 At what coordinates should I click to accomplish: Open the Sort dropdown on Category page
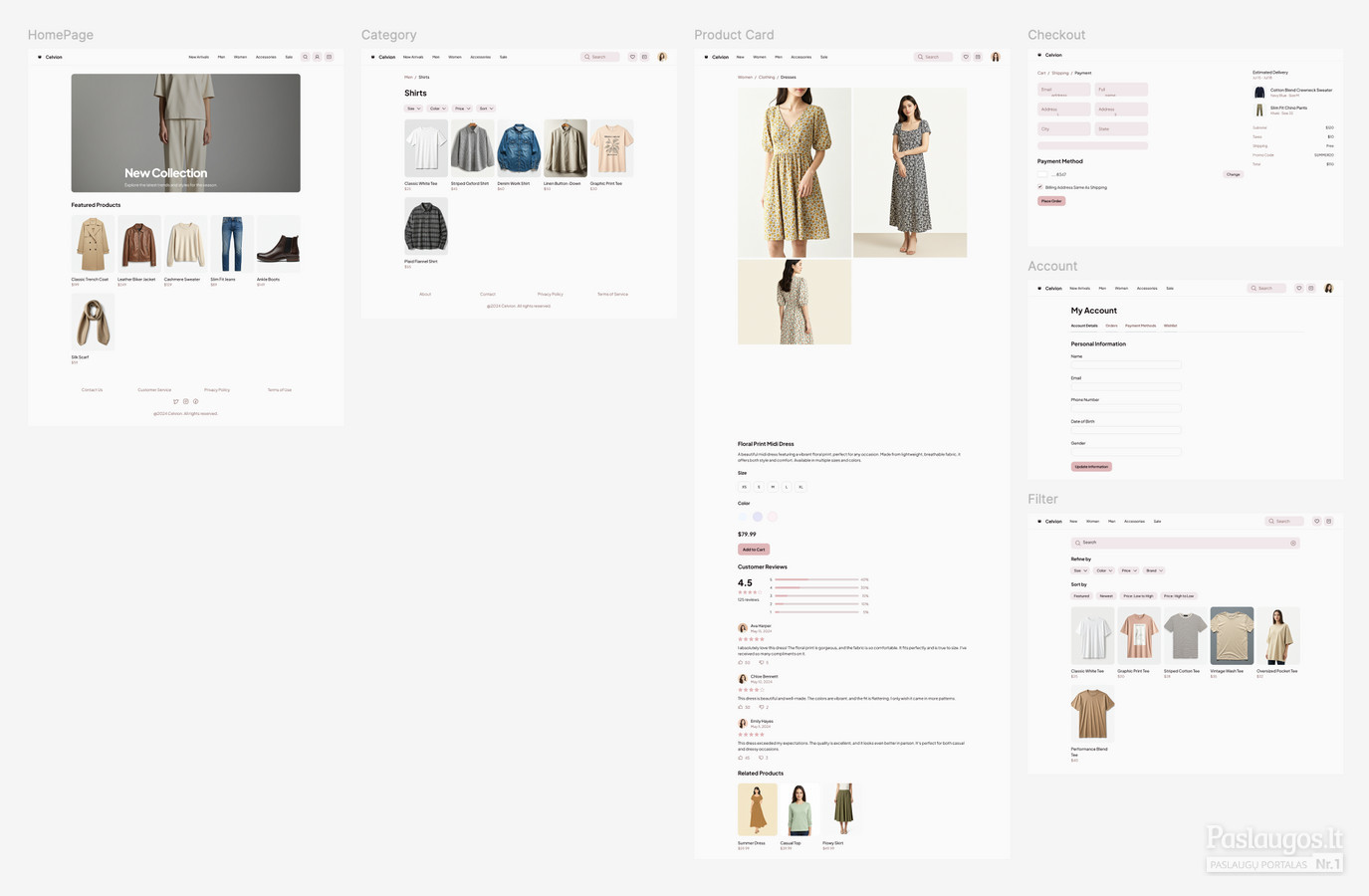pyautogui.click(x=486, y=109)
